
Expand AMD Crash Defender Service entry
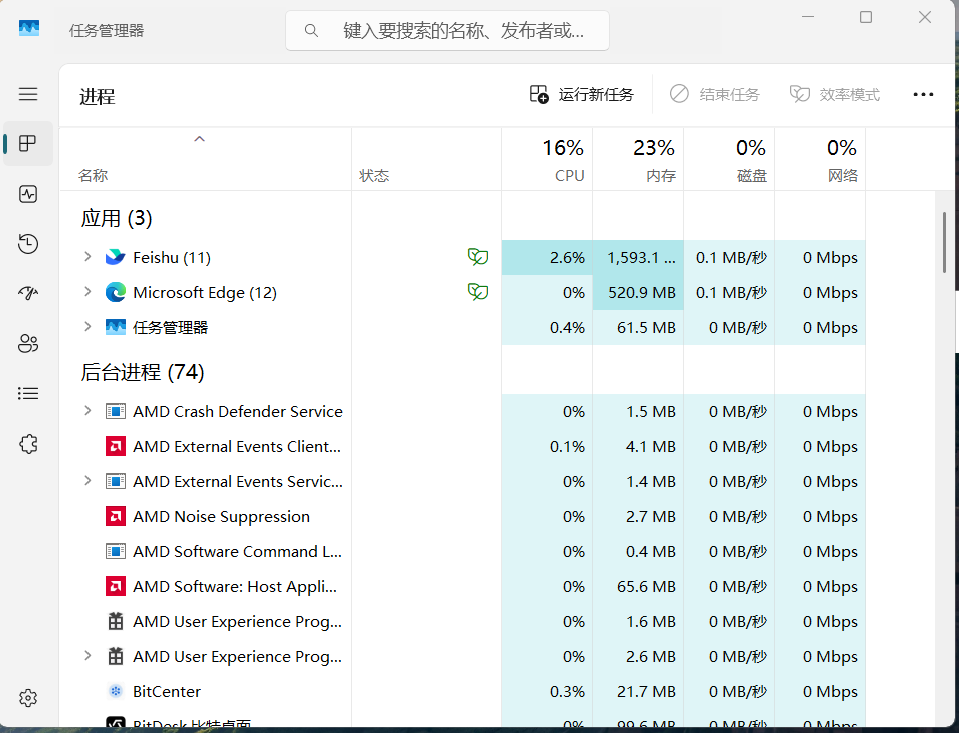coord(87,411)
